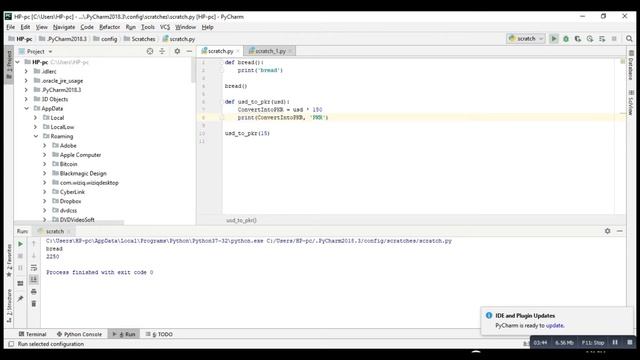Run scratch with coverage icon
Screen dimensions: 640x360
click(578, 39)
